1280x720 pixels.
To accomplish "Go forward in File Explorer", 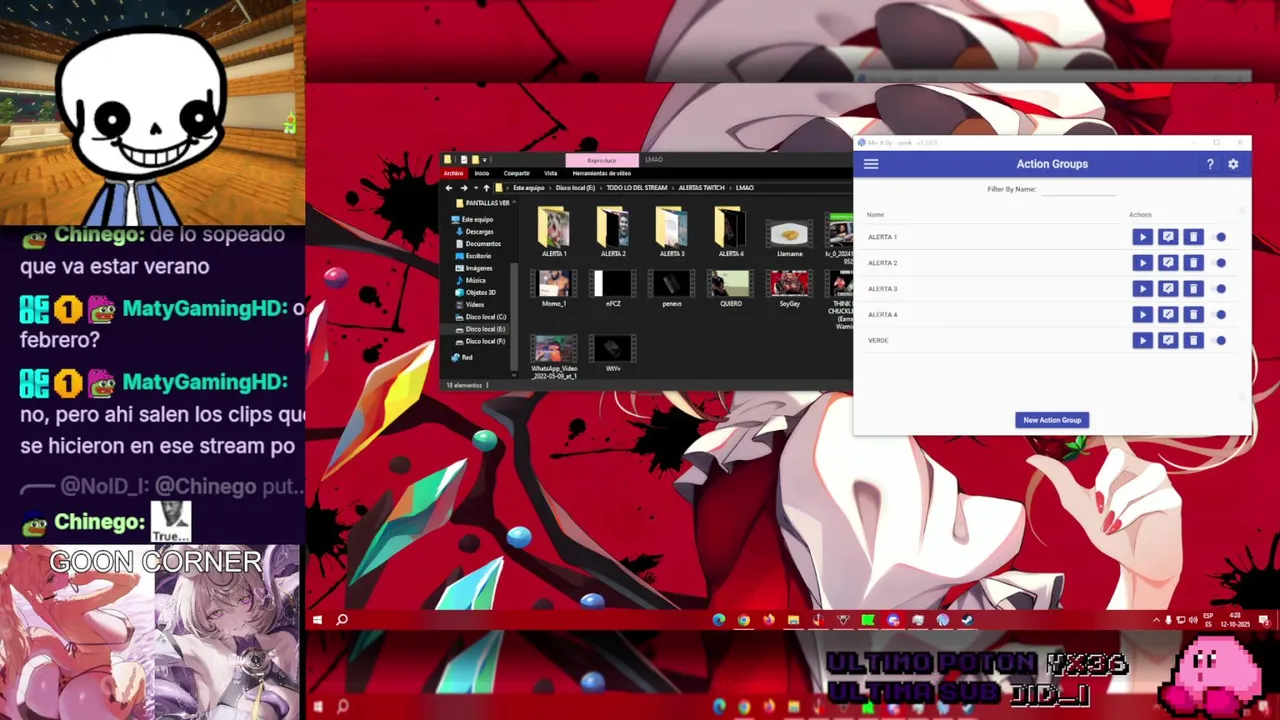I will coord(463,188).
